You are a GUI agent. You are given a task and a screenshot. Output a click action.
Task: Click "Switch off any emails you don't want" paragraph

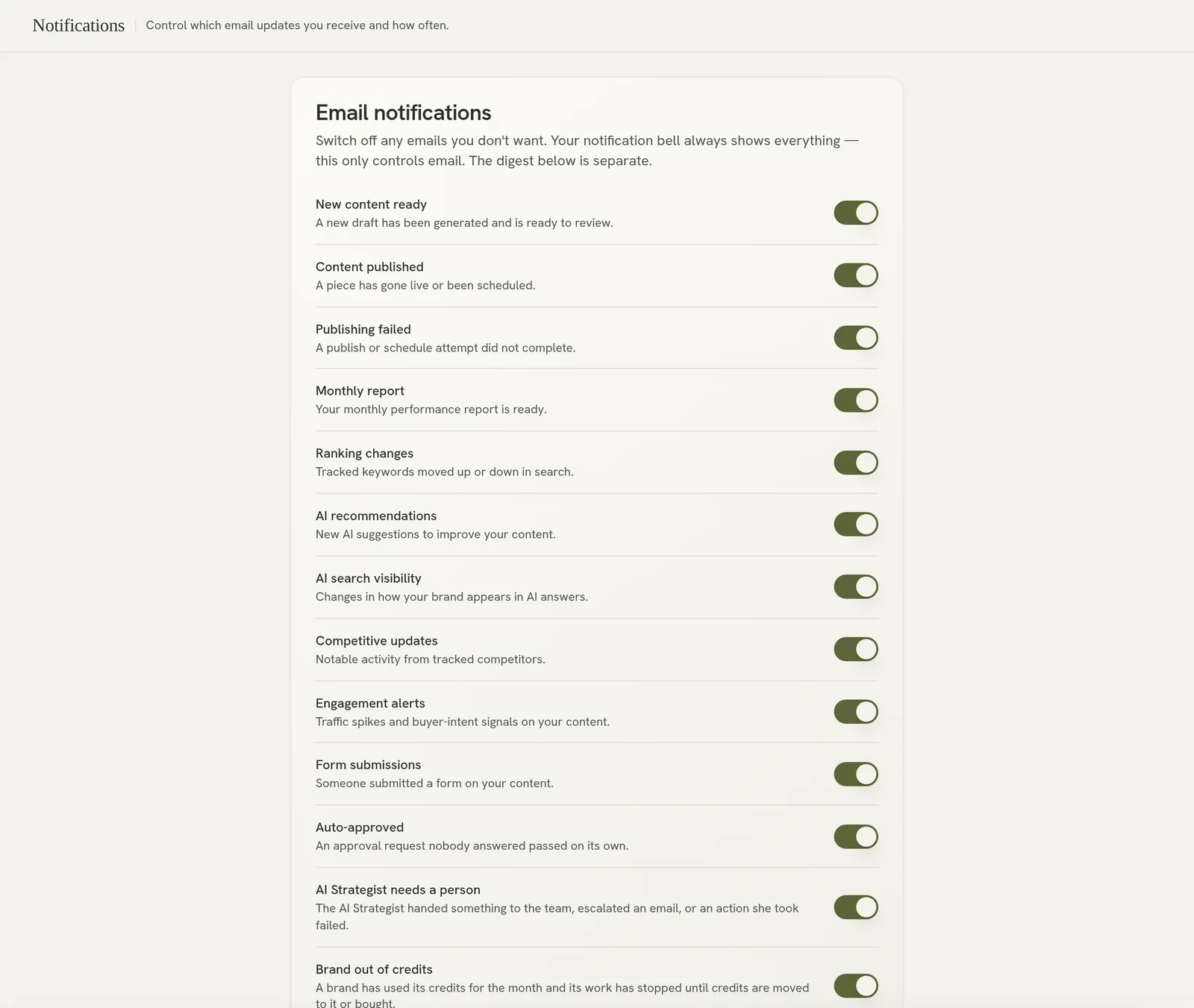pyautogui.click(x=587, y=151)
